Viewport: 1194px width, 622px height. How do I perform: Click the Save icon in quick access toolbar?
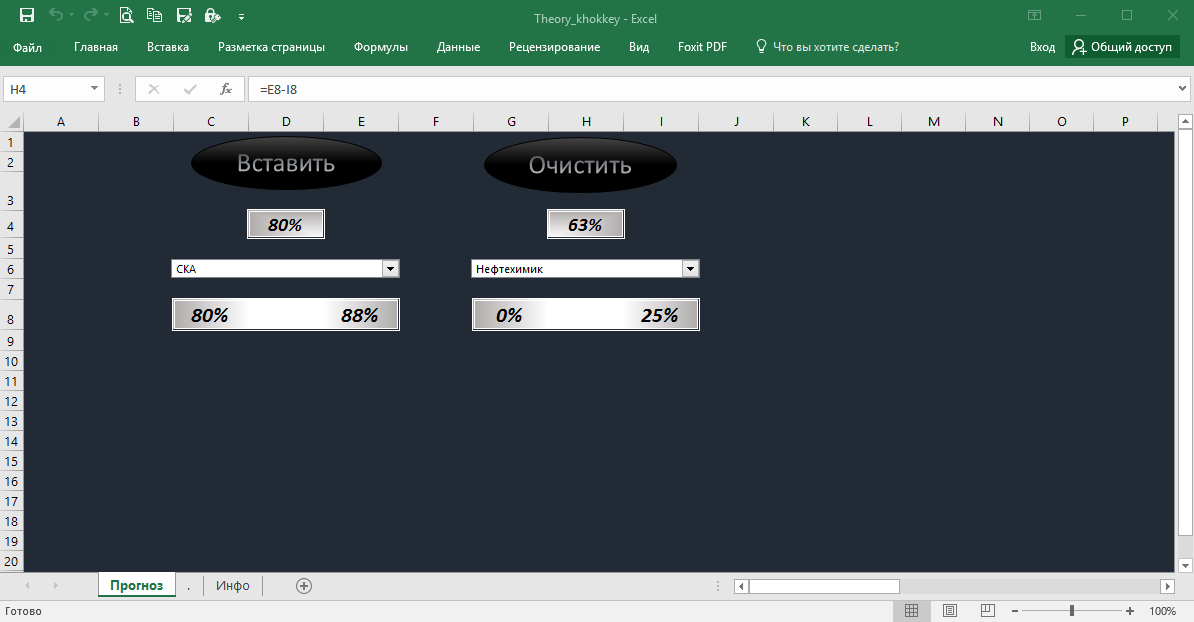[27, 15]
